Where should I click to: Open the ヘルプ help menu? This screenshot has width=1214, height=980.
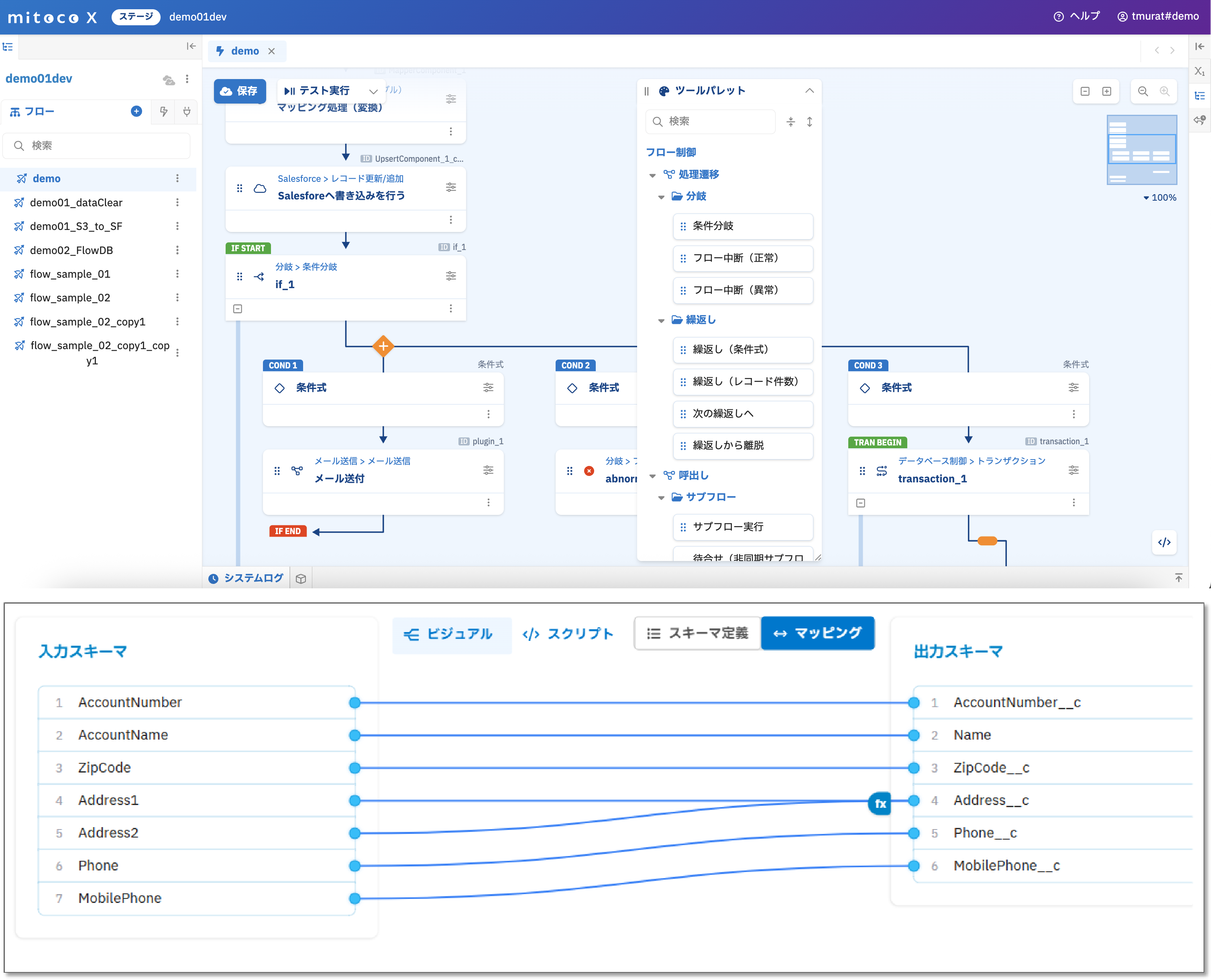[1078, 16]
